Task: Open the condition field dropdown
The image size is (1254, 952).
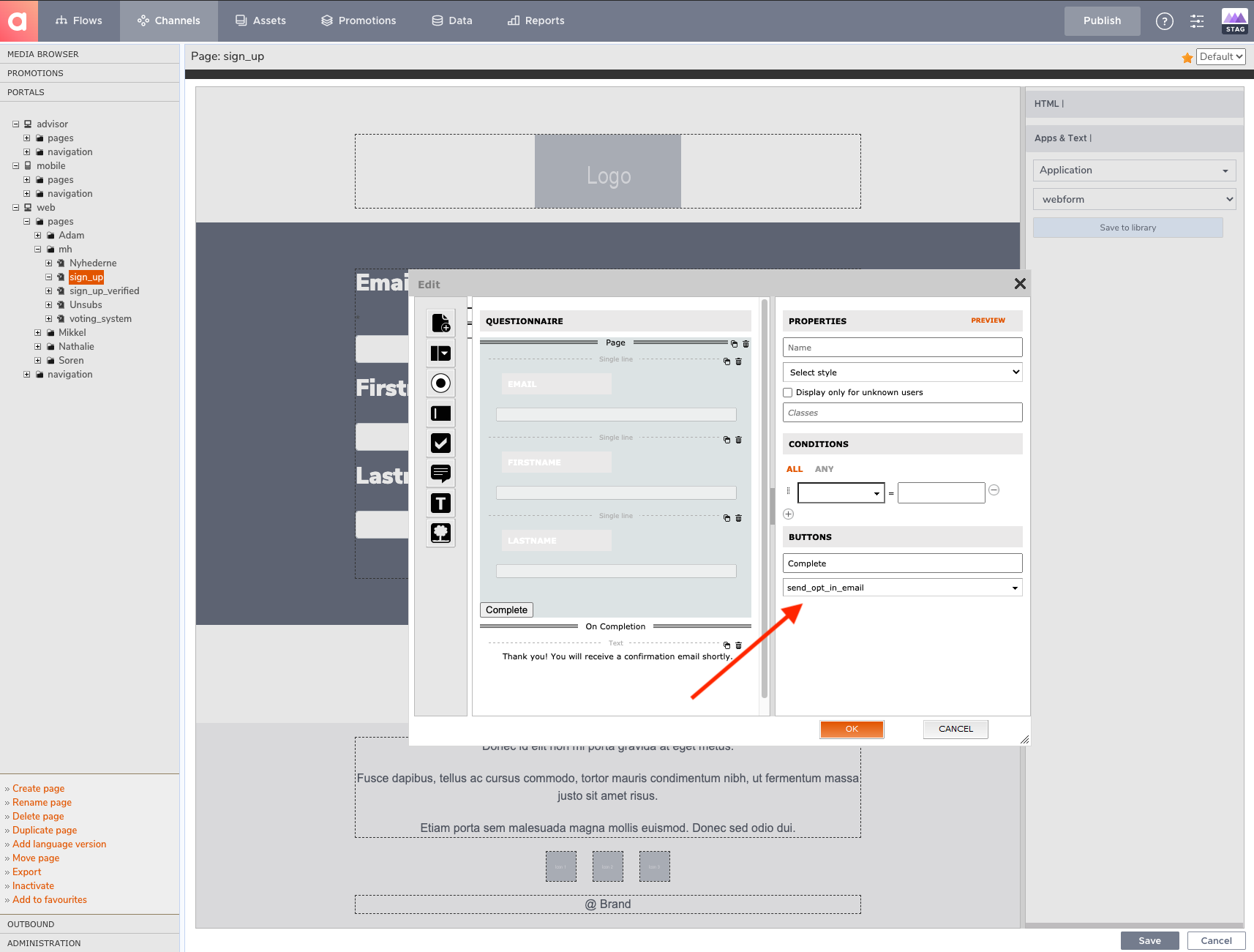Action: click(841, 493)
